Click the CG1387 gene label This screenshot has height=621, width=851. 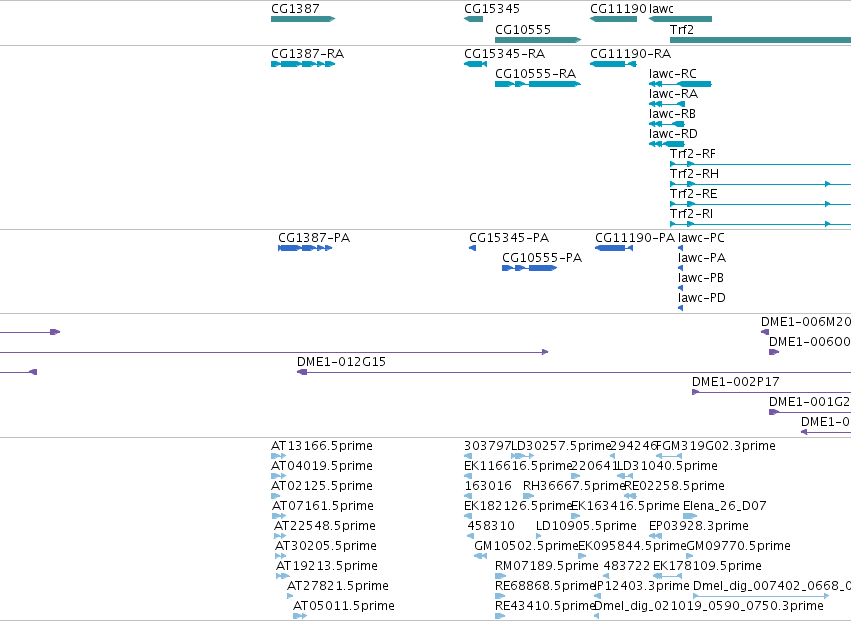(295, 9)
